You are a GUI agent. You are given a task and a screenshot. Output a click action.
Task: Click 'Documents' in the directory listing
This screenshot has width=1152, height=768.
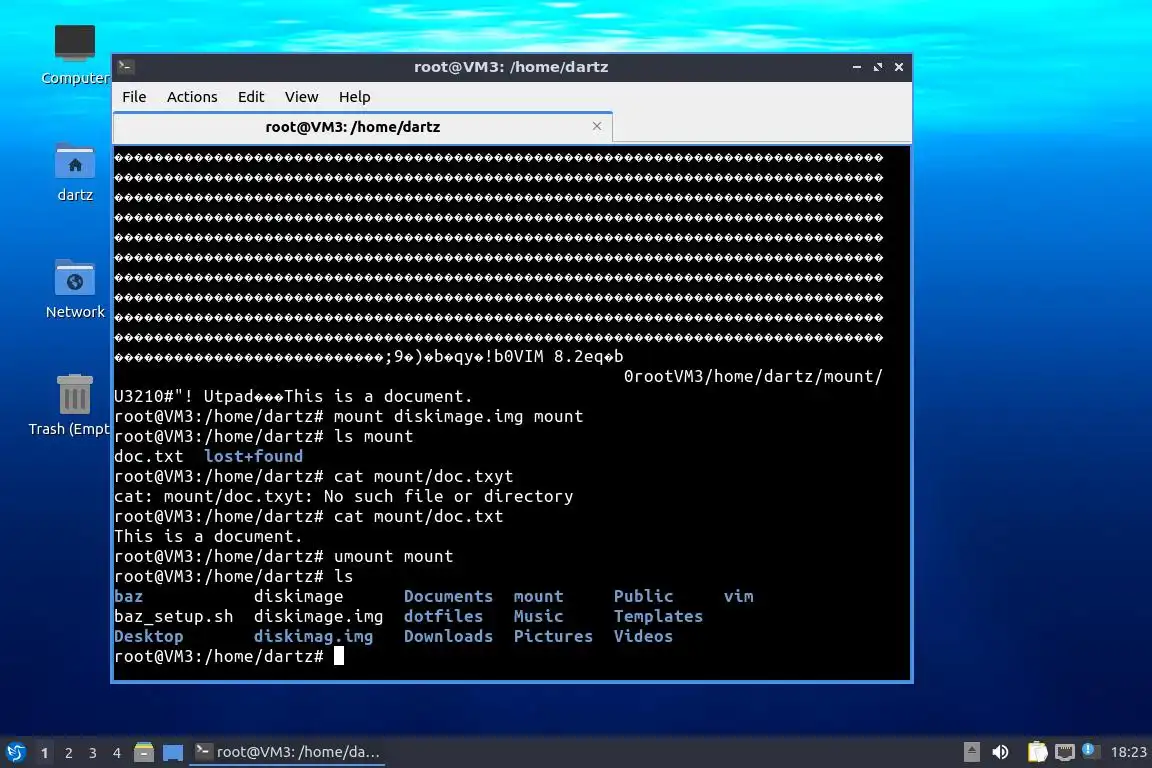[448, 596]
